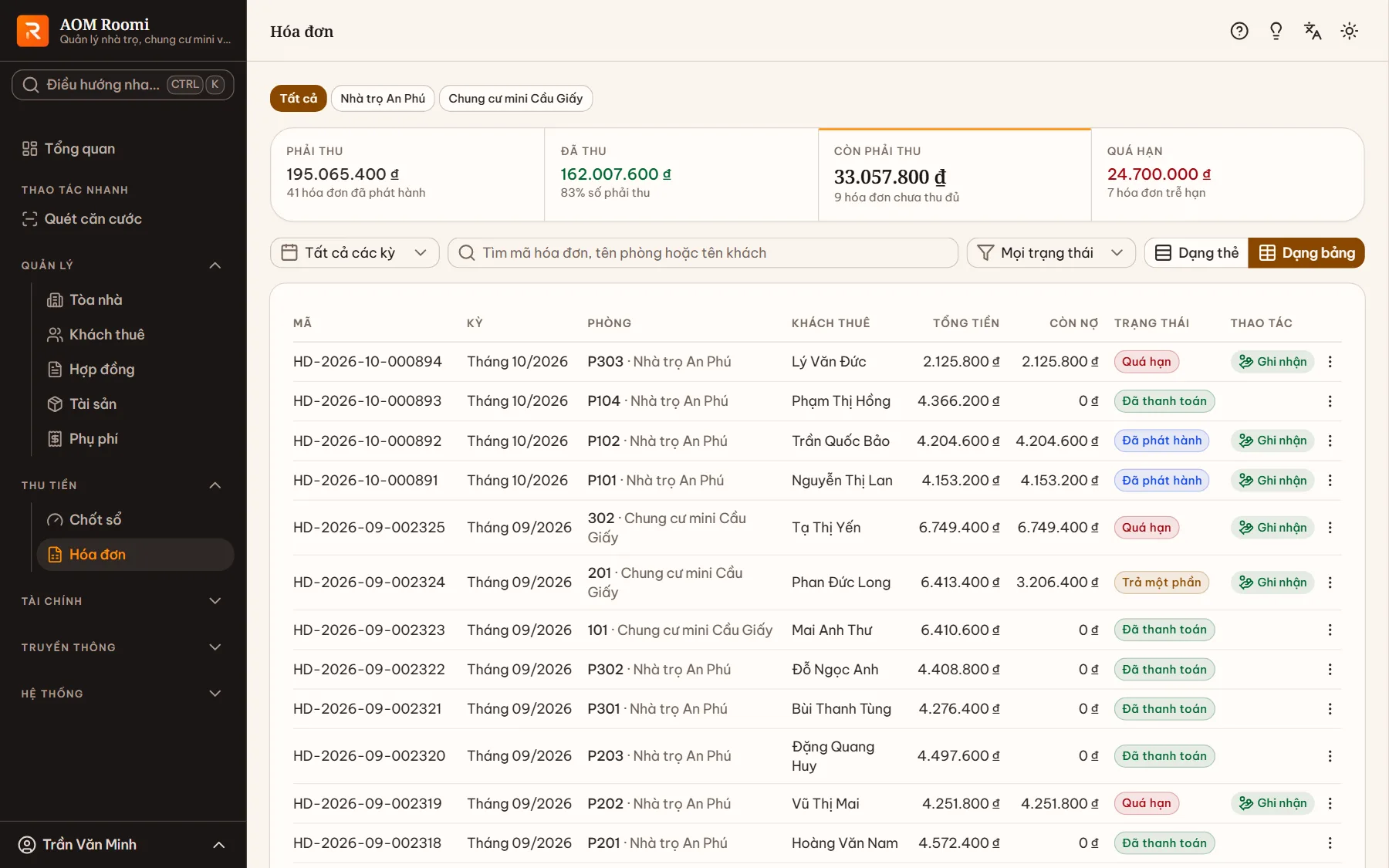Open Quét căn cước scanner
1389x868 pixels.
(123, 219)
